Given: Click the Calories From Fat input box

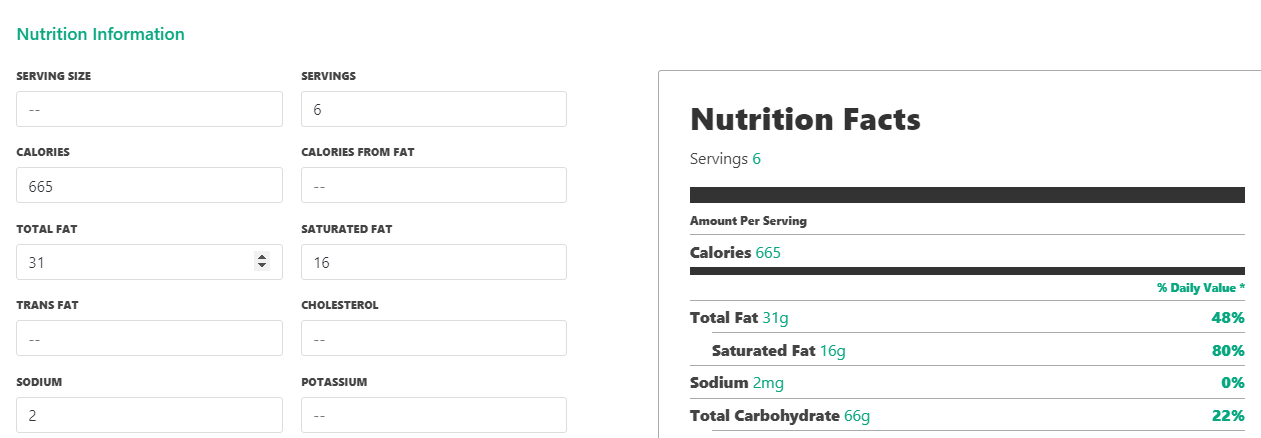Looking at the screenshot, I should (x=433, y=185).
